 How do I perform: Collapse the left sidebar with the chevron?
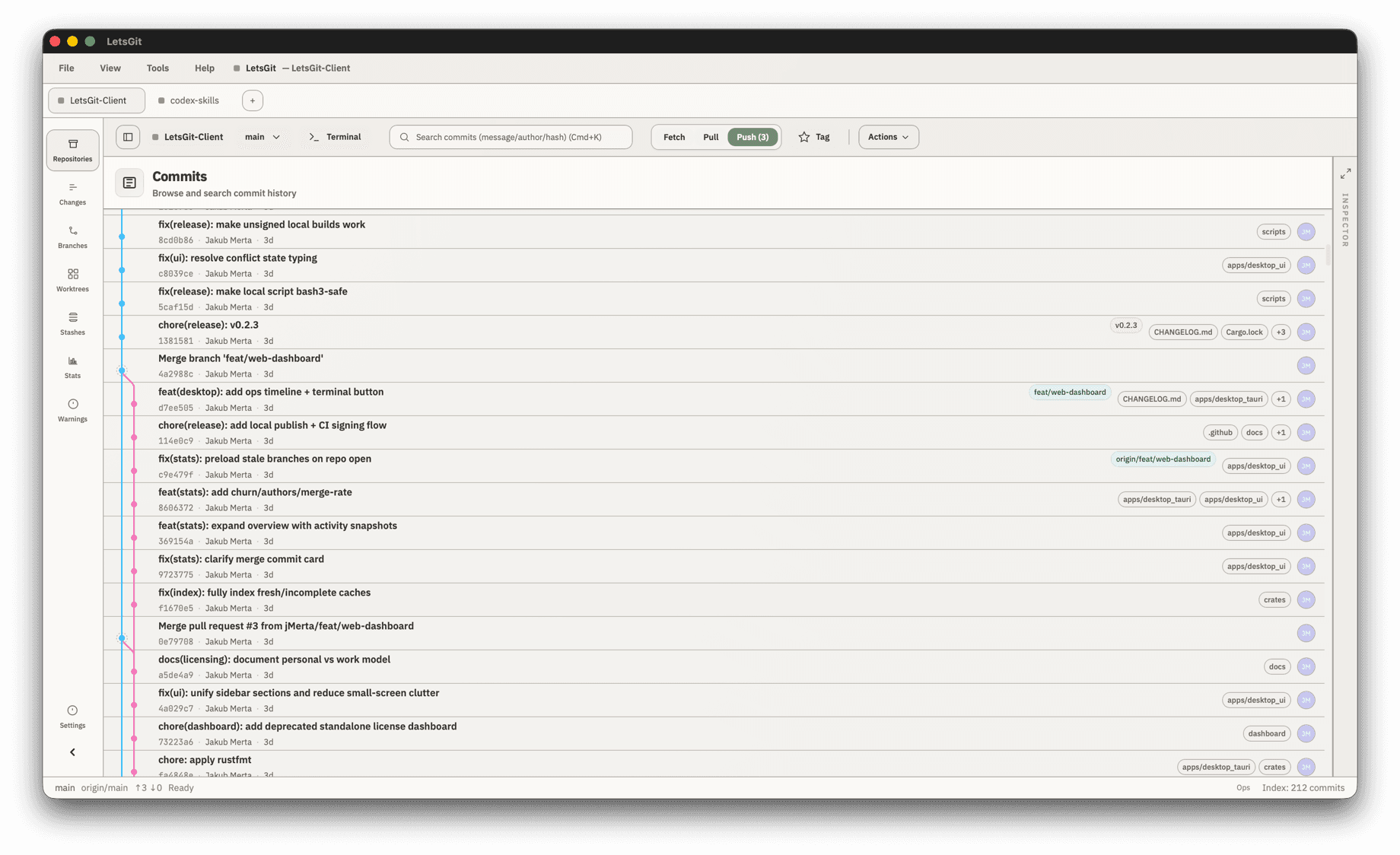(72, 752)
